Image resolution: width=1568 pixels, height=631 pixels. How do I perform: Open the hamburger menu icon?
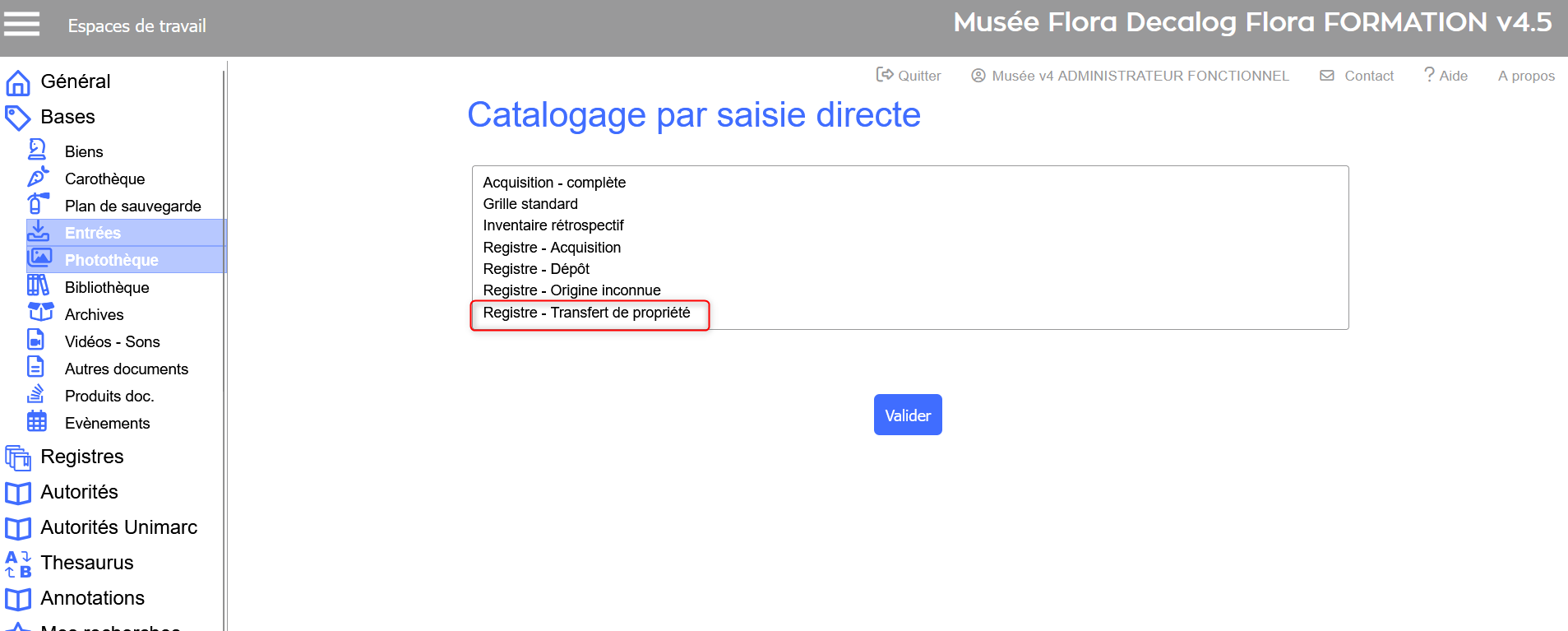(21, 24)
